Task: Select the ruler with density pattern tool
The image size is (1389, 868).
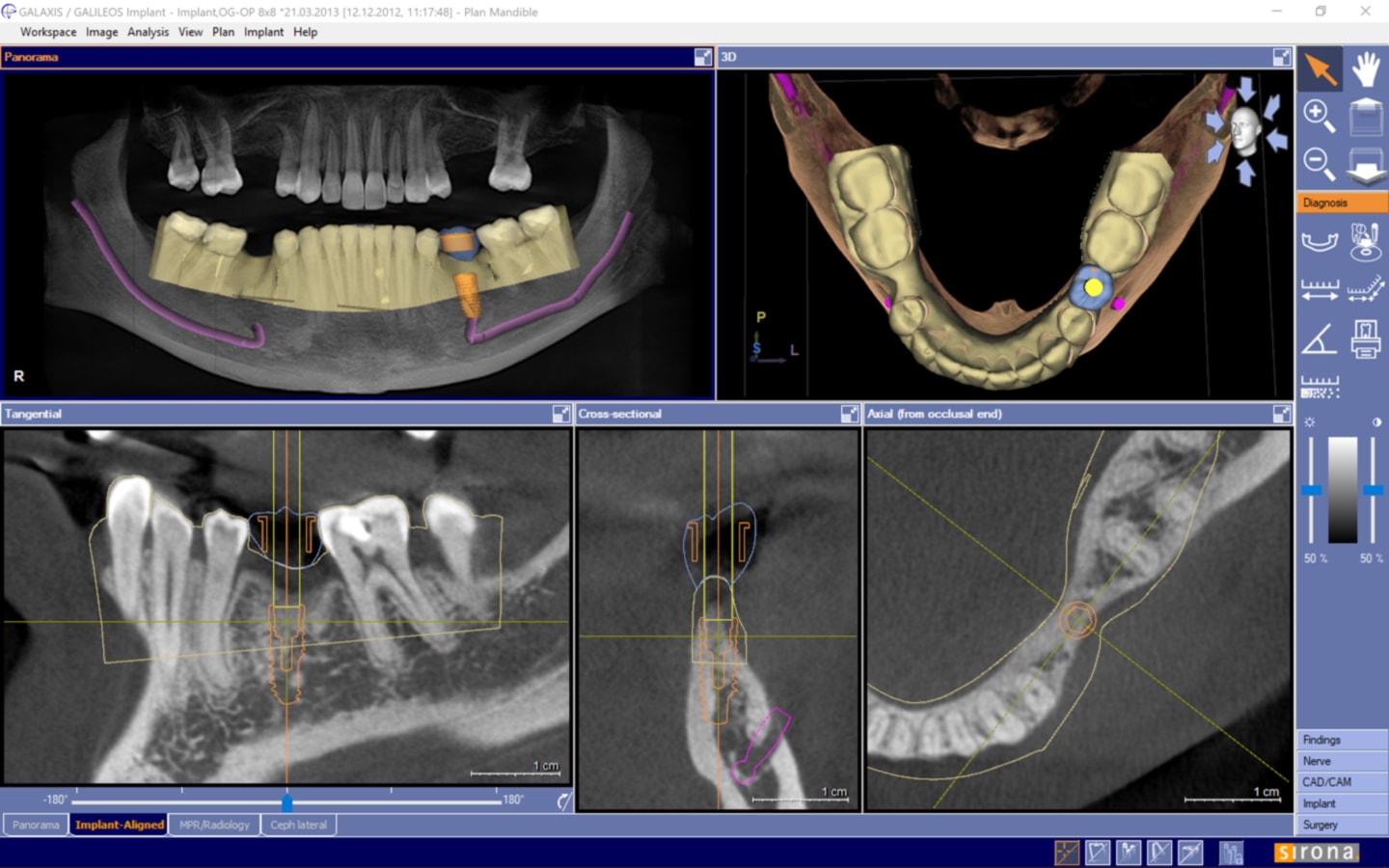Action: 1319,387
